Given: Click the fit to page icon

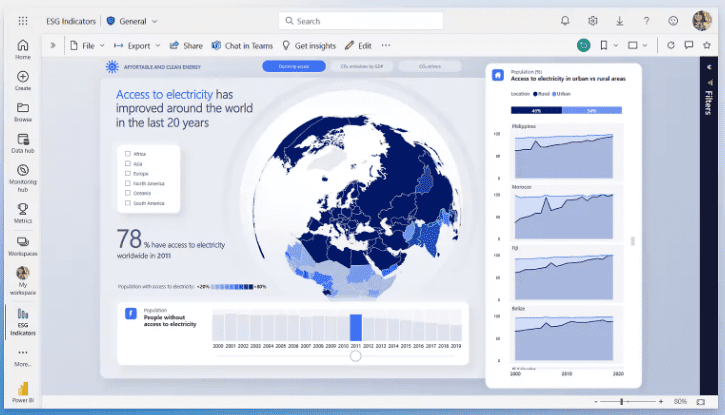Looking at the screenshot, I should coord(700,402).
